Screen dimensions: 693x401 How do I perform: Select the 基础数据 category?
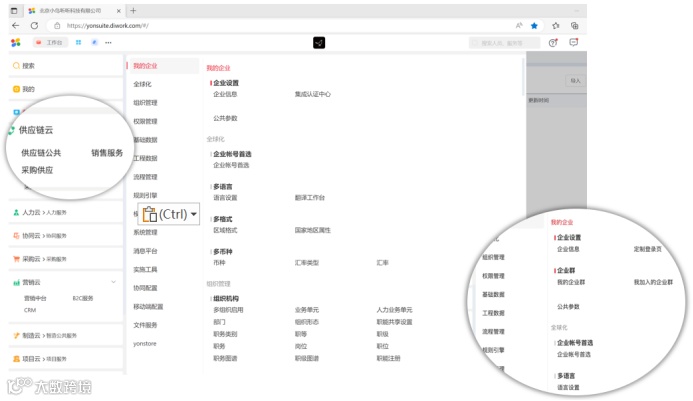point(145,140)
